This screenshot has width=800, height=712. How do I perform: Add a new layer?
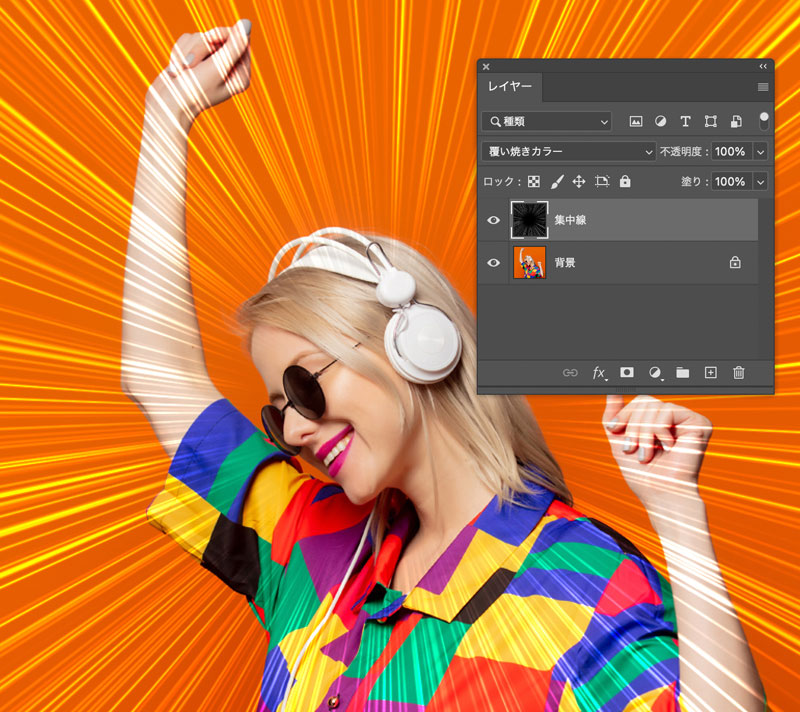click(709, 372)
